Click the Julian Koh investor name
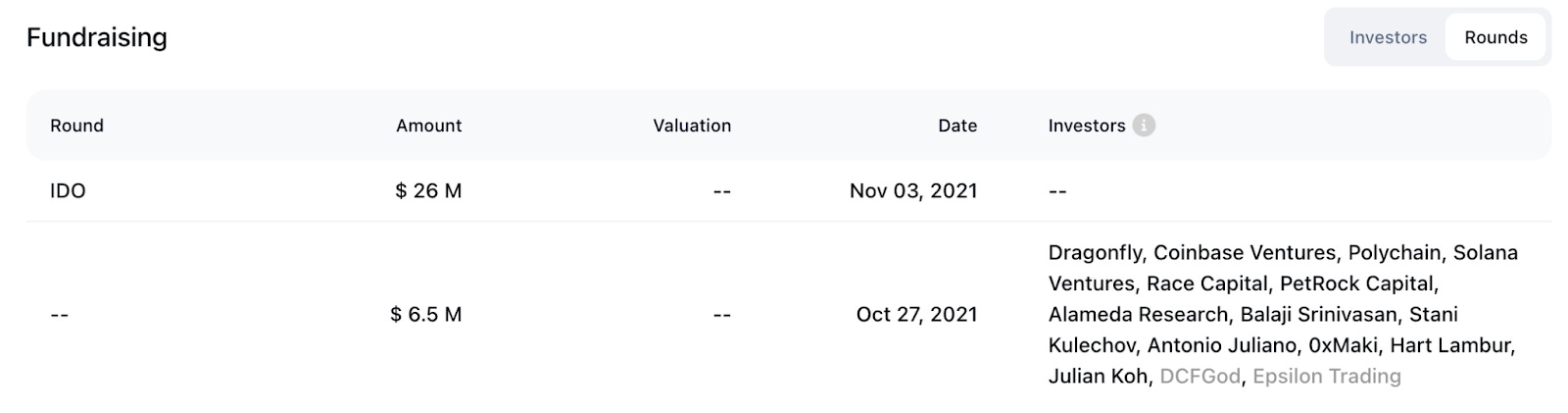Image resolution: width=1568 pixels, height=413 pixels. coord(1097,377)
